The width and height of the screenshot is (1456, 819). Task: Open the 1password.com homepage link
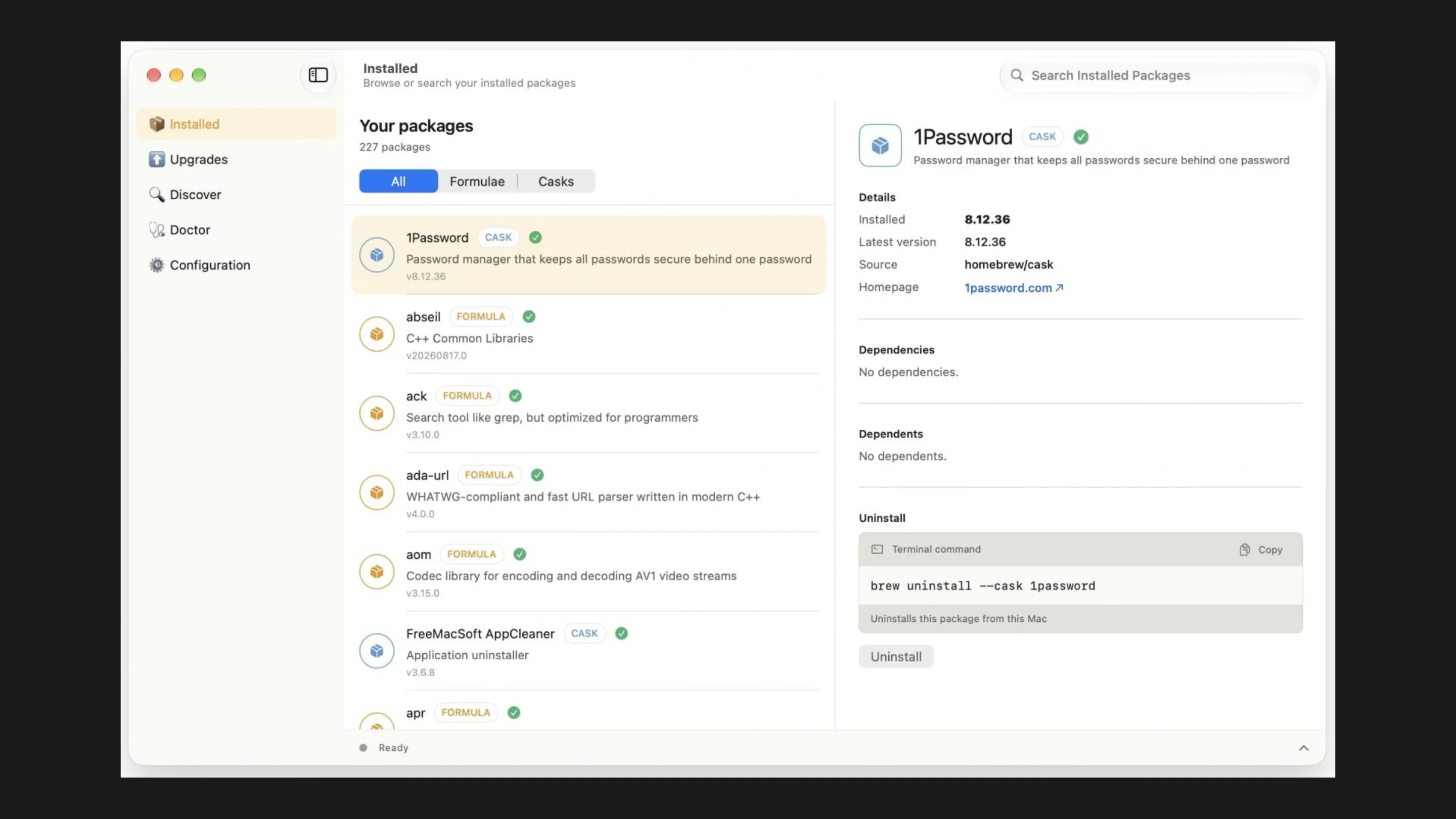(1014, 288)
